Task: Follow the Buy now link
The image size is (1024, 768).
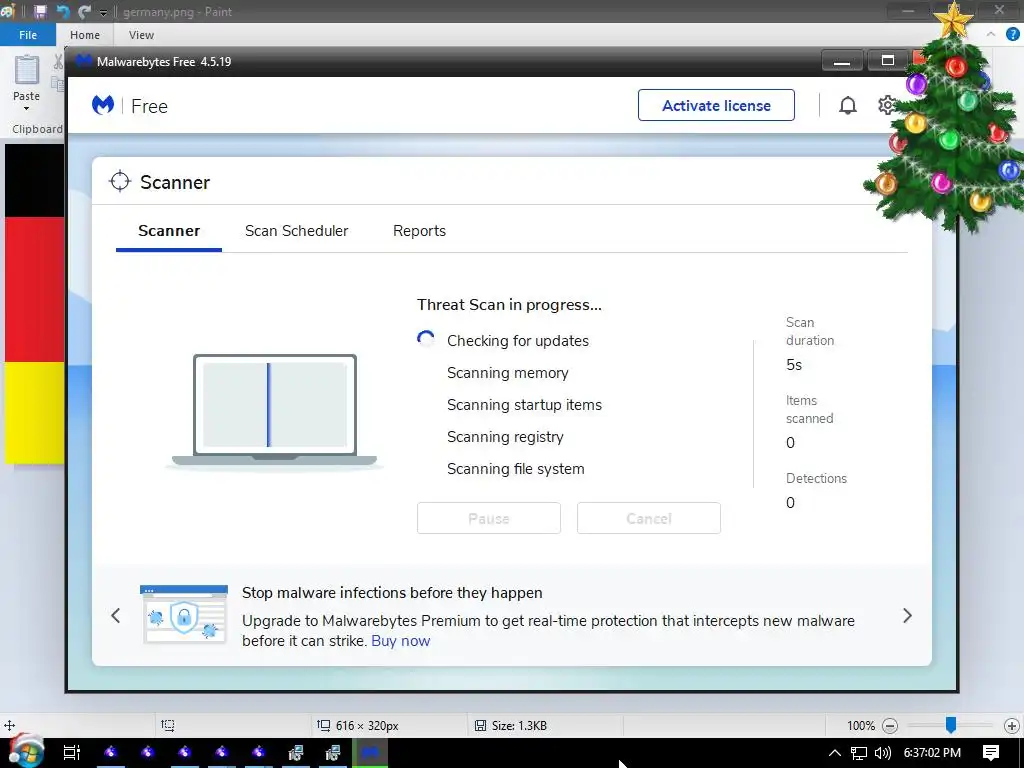Action: coord(400,641)
